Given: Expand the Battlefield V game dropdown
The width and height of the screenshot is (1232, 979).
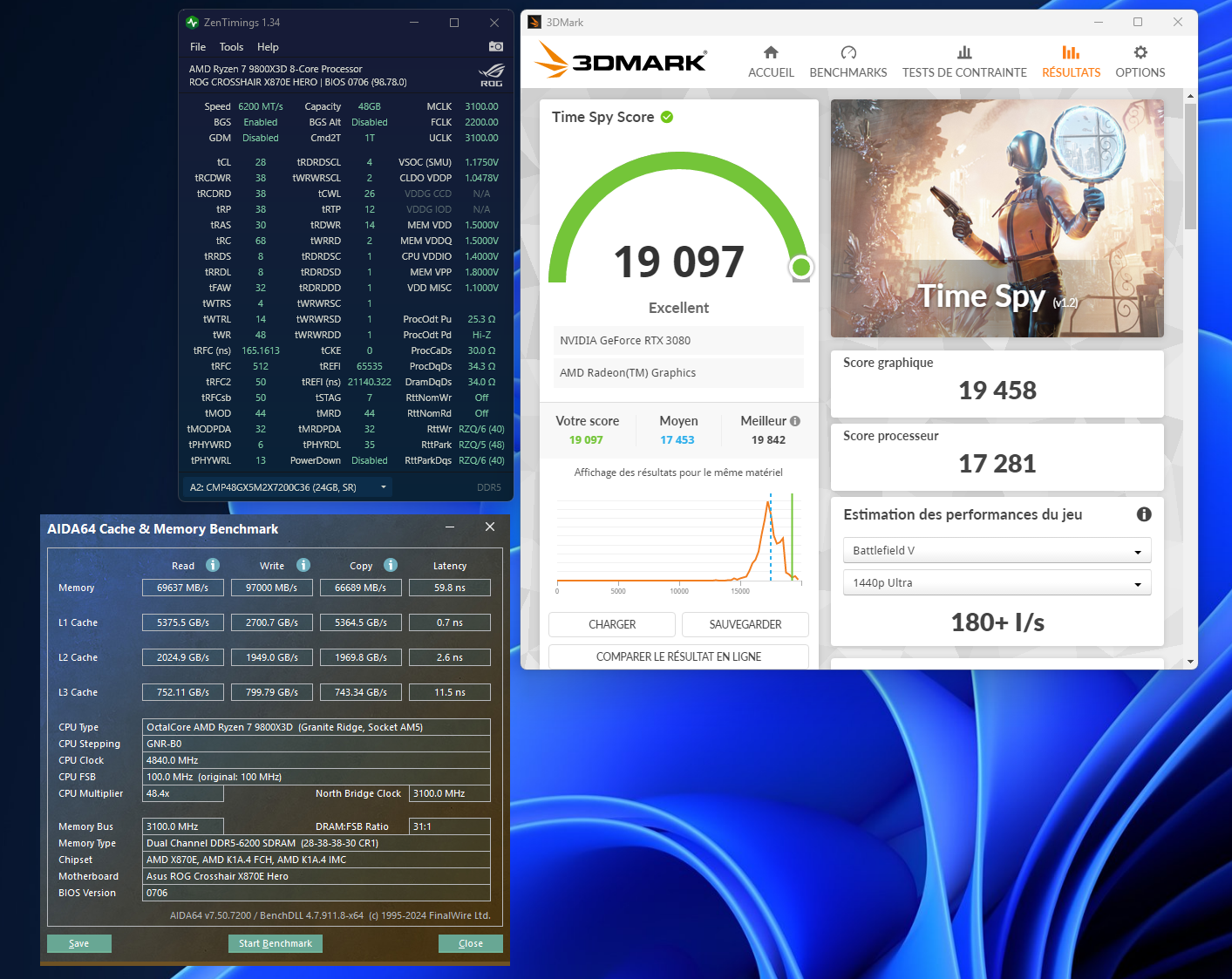Looking at the screenshot, I should pyautogui.click(x=997, y=551).
